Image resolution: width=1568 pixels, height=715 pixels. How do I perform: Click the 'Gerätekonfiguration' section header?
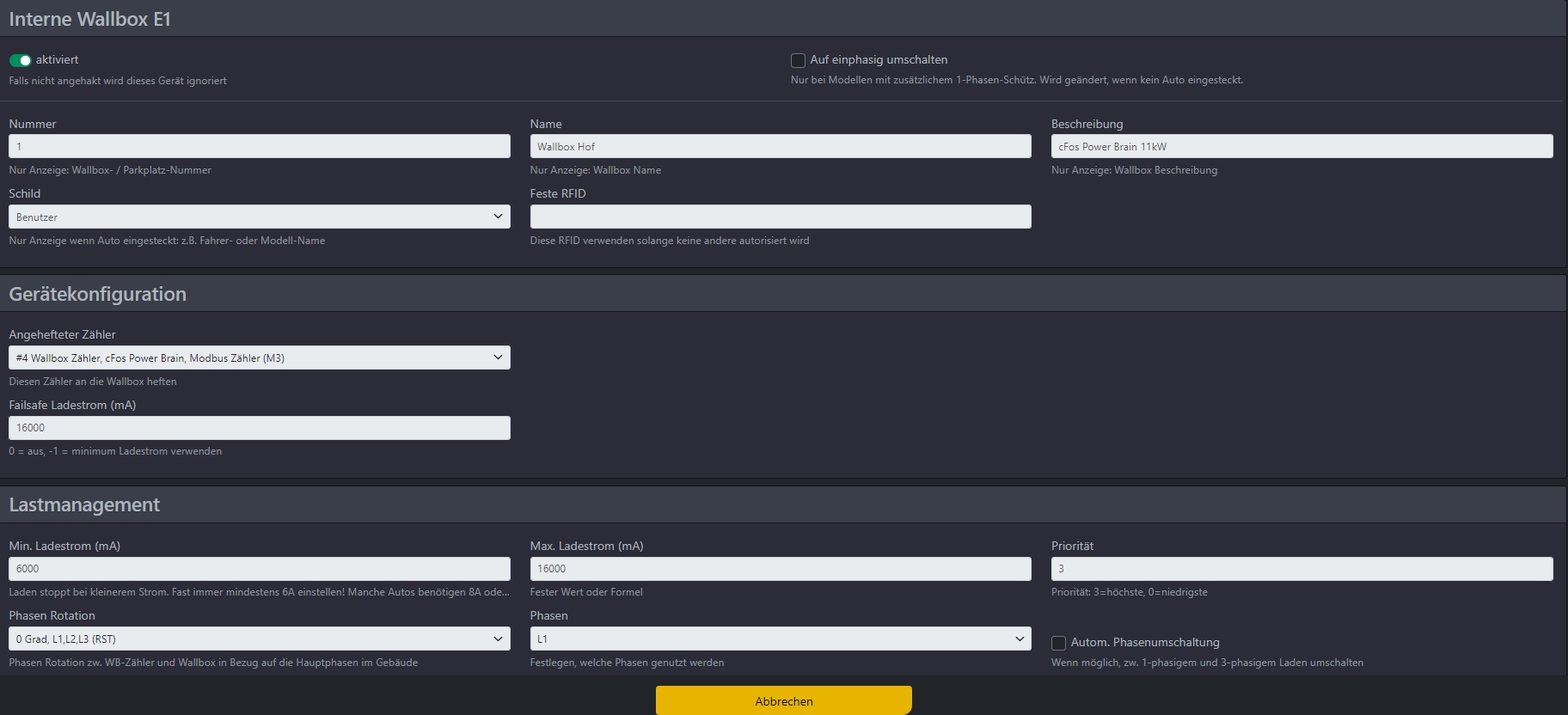point(97,294)
